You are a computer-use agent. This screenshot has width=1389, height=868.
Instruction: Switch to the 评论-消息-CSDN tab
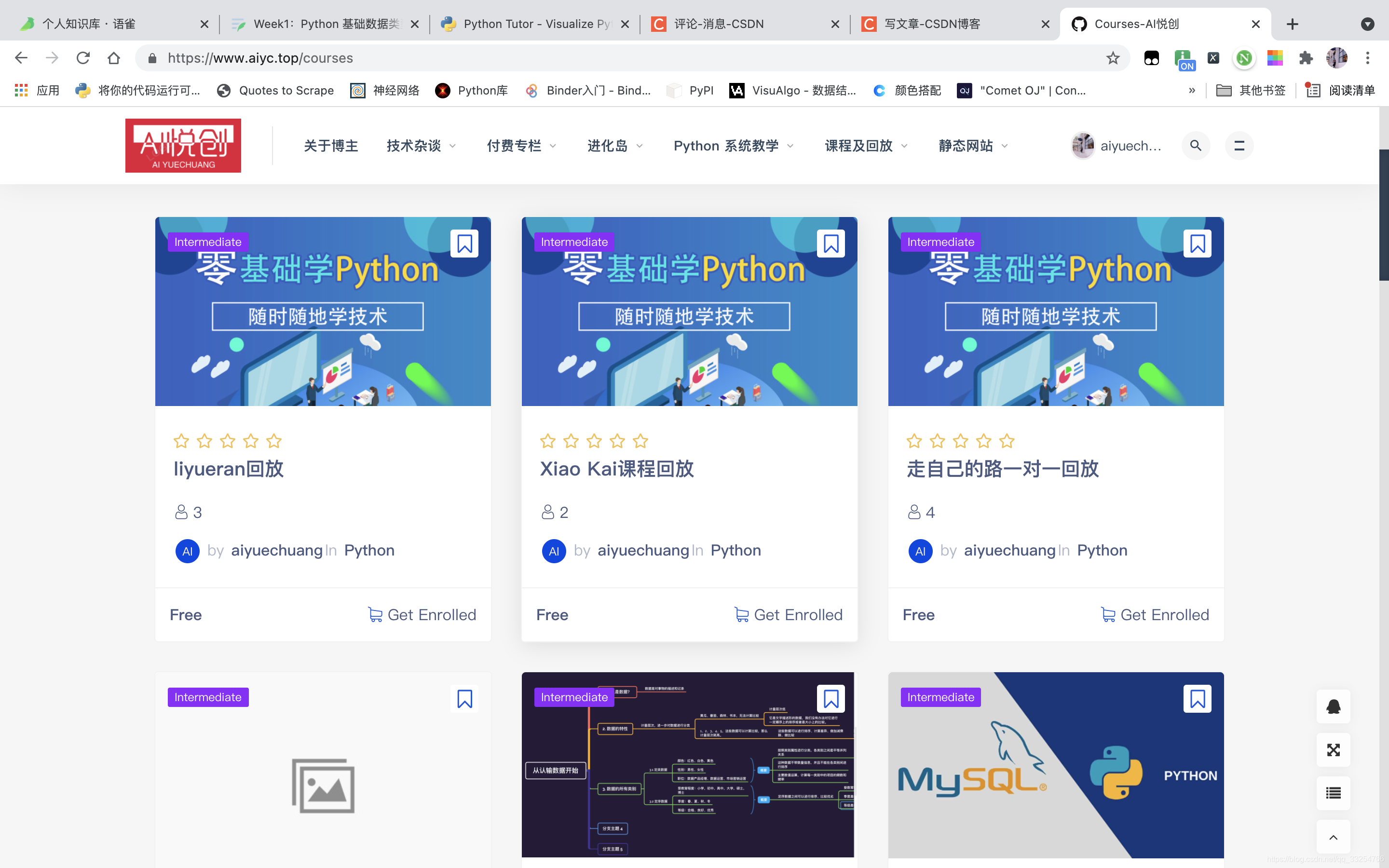coord(745,24)
